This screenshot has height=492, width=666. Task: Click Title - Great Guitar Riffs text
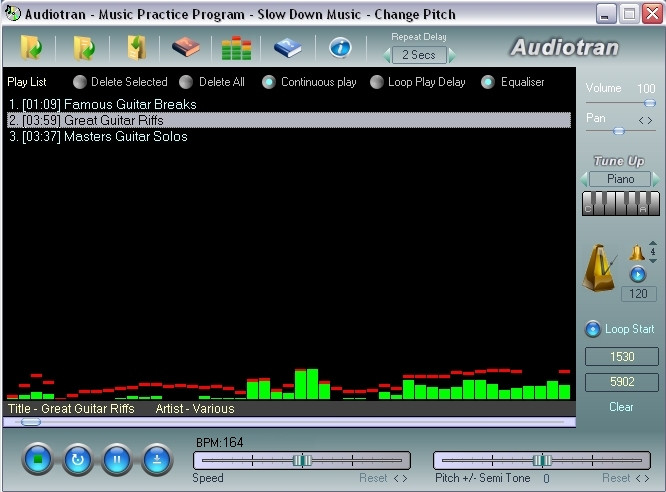[x=71, y=409]
